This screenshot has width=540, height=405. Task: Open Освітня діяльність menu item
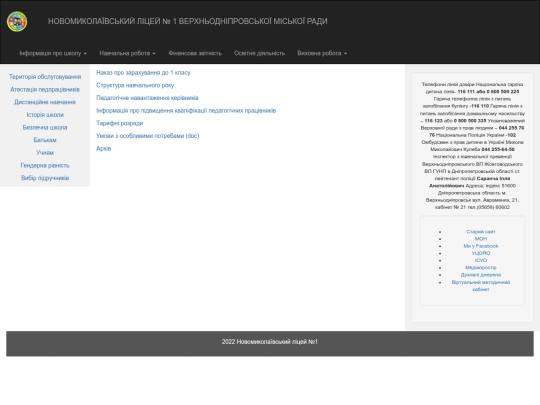(259, 53)
